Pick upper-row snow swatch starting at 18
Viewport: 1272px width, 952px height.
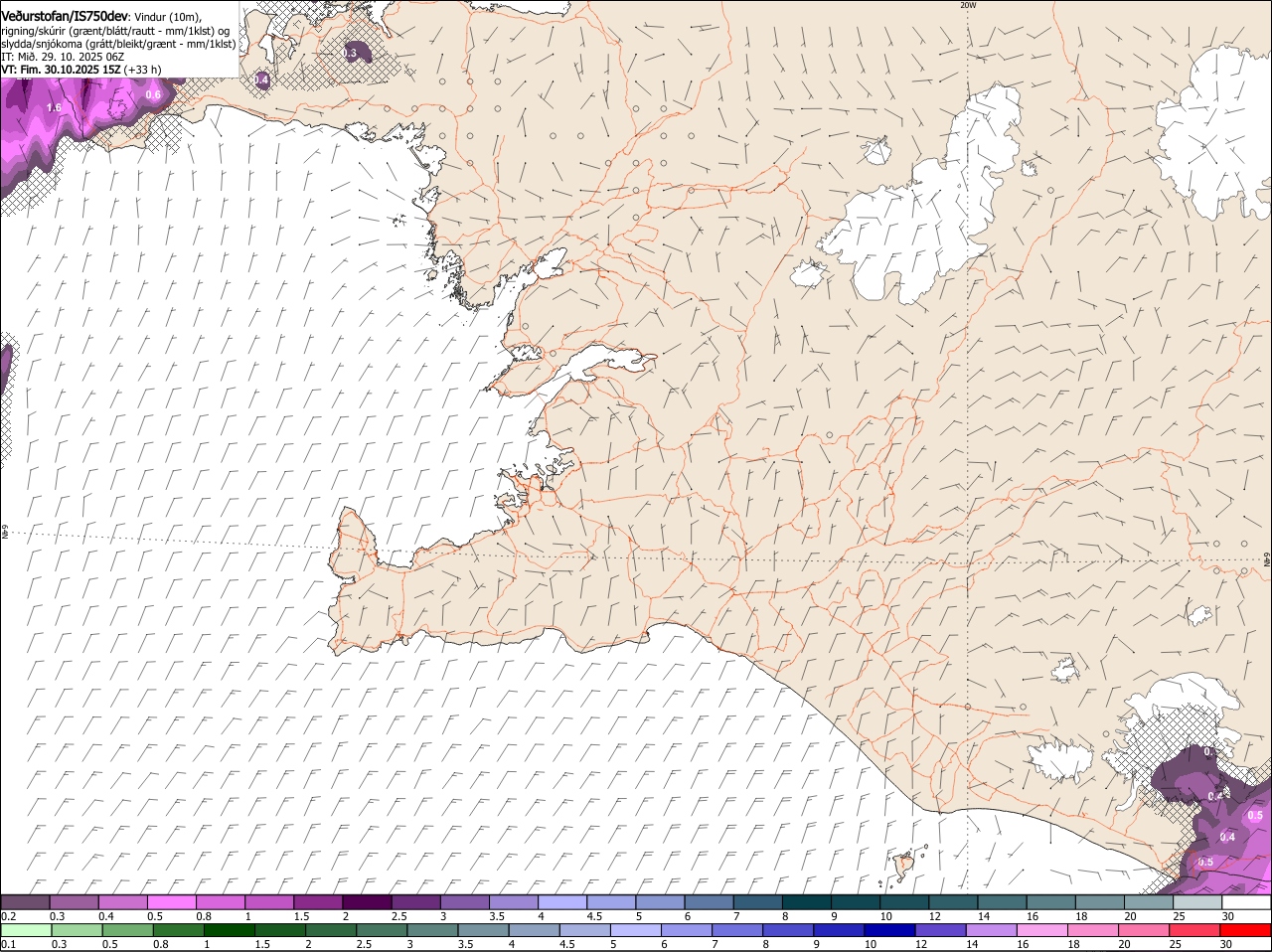[x=1101, y=902]
